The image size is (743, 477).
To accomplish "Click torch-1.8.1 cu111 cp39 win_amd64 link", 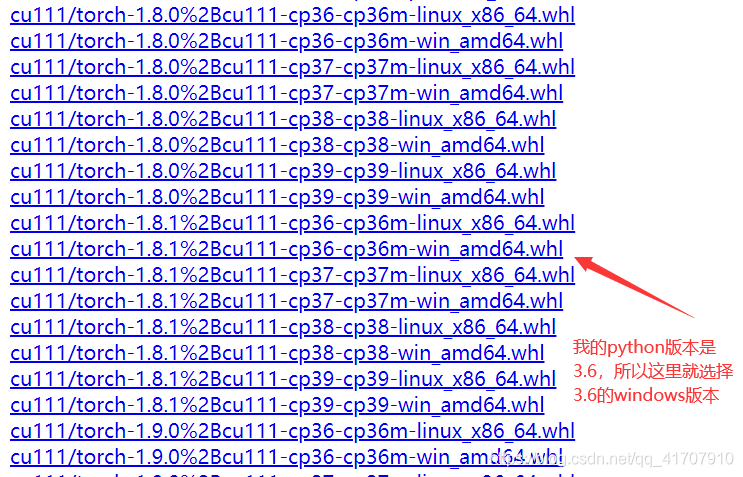I will click(277, 406).
